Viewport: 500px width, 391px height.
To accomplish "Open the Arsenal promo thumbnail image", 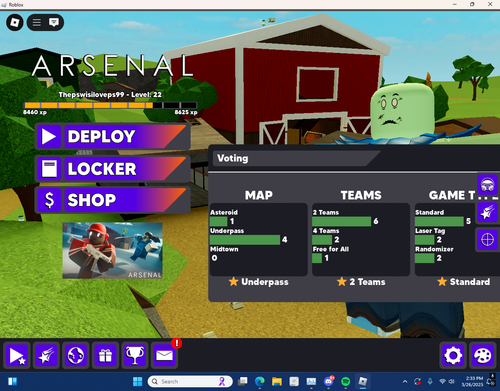I will pyautogui.click(x=112, y=250).
